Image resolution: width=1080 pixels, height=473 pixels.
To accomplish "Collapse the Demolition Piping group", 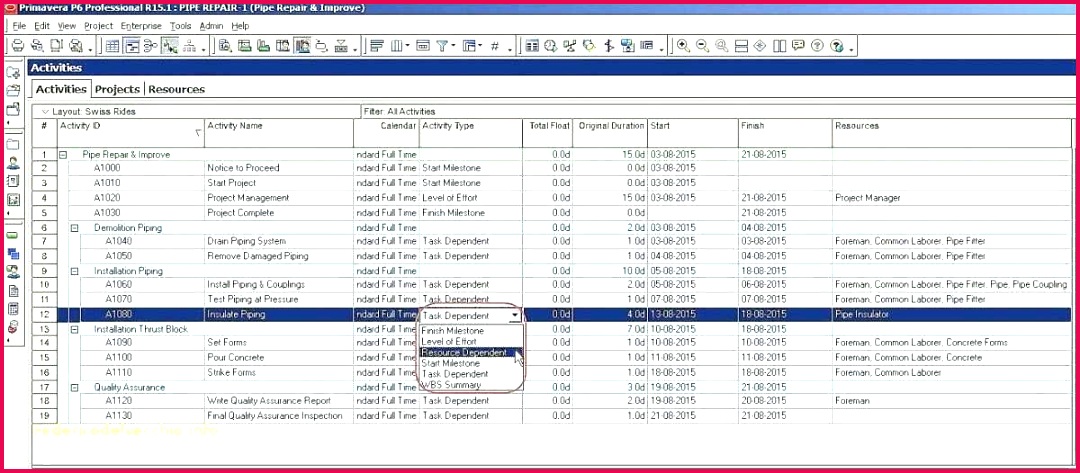I will (75, 228).
